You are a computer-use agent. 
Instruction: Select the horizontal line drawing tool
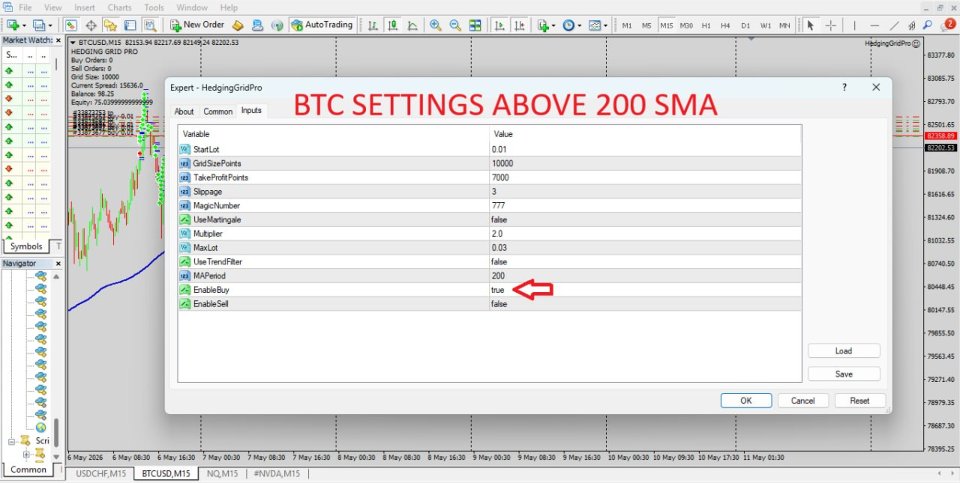point(874,25)
